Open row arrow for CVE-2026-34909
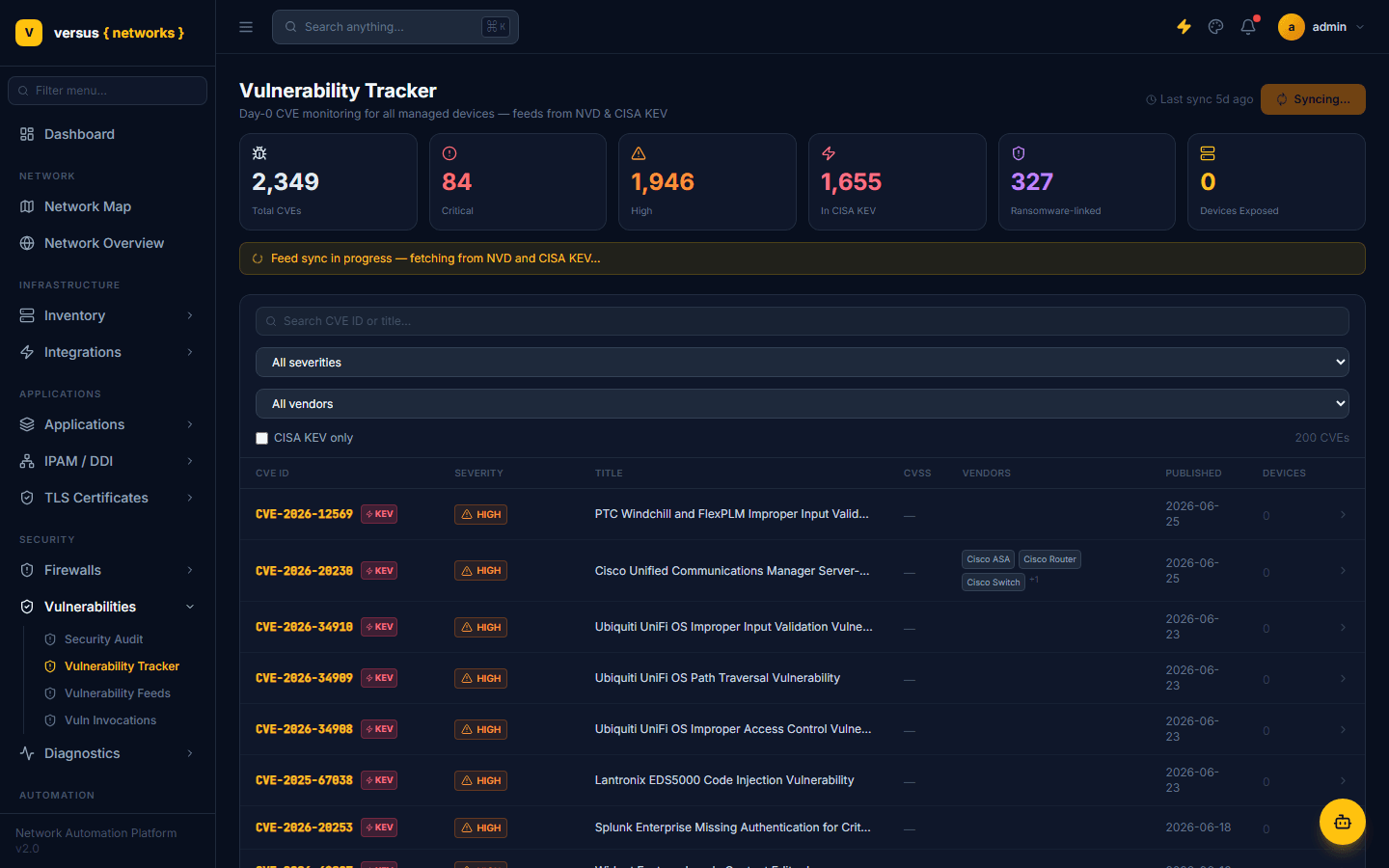 coord(1343,678)
